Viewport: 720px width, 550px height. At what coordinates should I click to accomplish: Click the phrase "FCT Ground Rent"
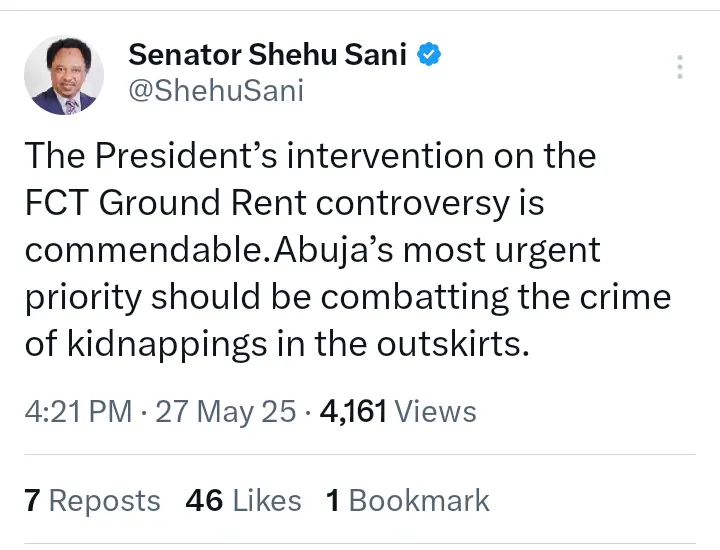[x=165, y=203]
